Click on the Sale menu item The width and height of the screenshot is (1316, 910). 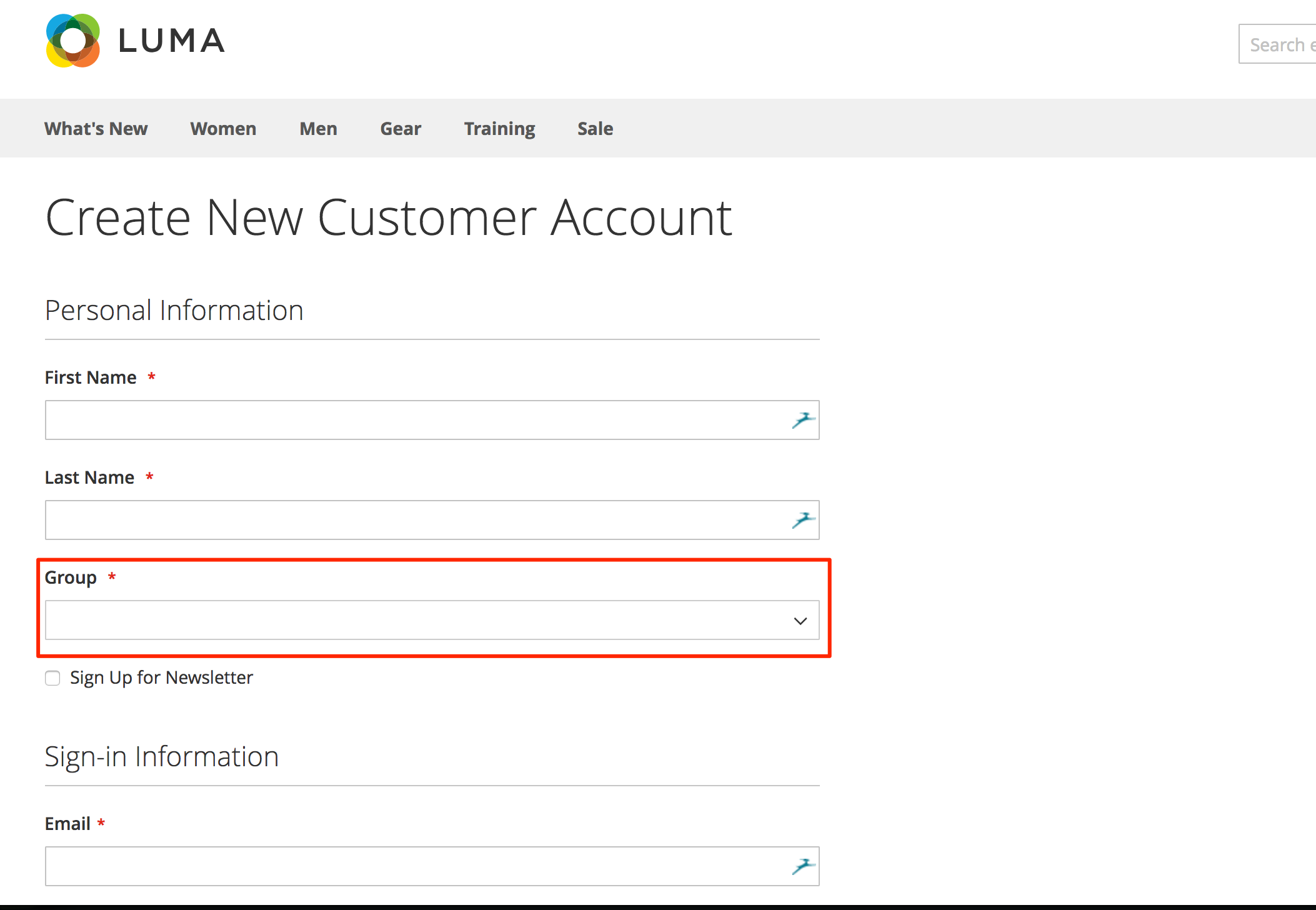(595, 128)
